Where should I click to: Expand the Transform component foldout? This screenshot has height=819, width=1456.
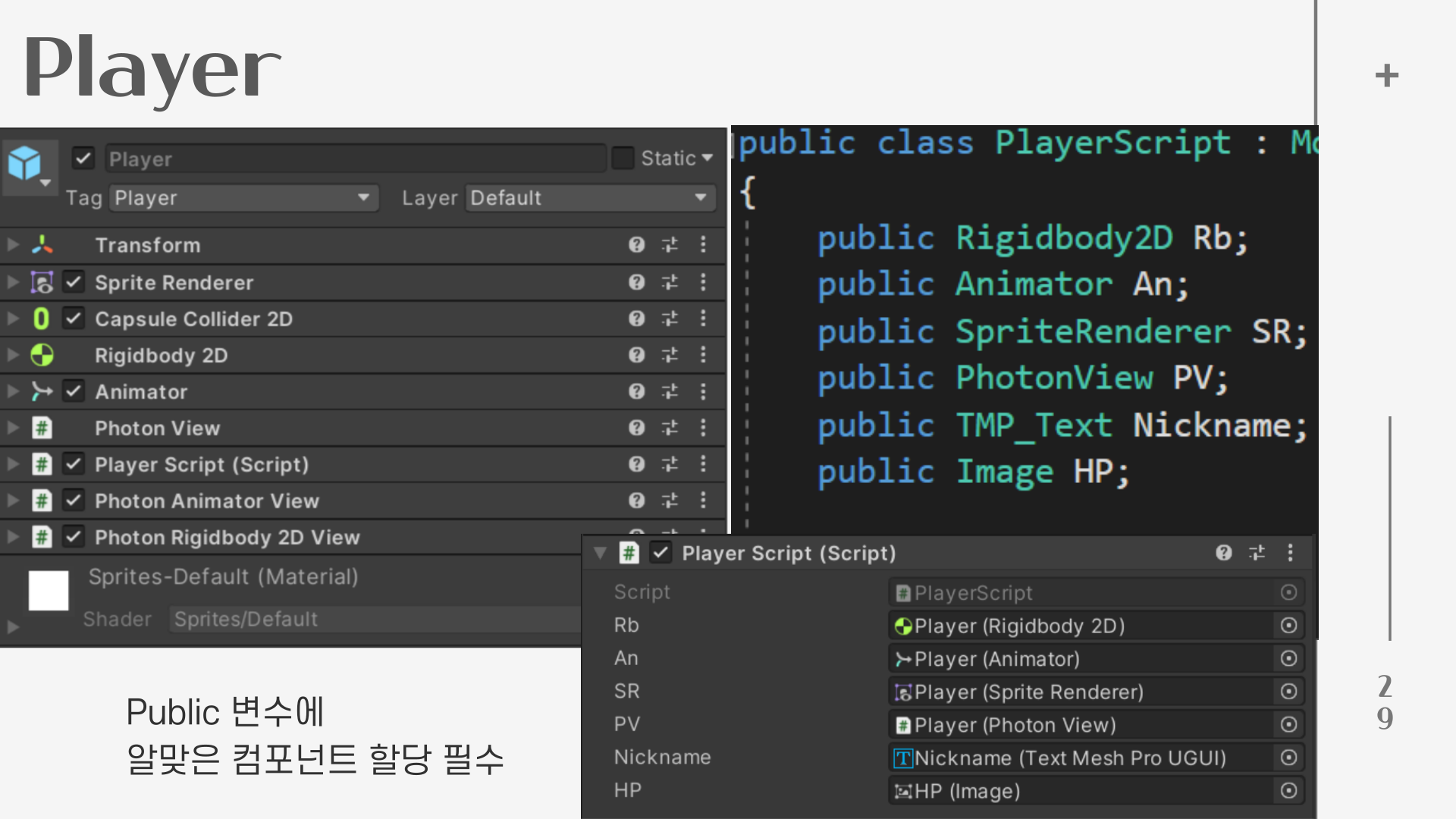[x=13, y=244]
